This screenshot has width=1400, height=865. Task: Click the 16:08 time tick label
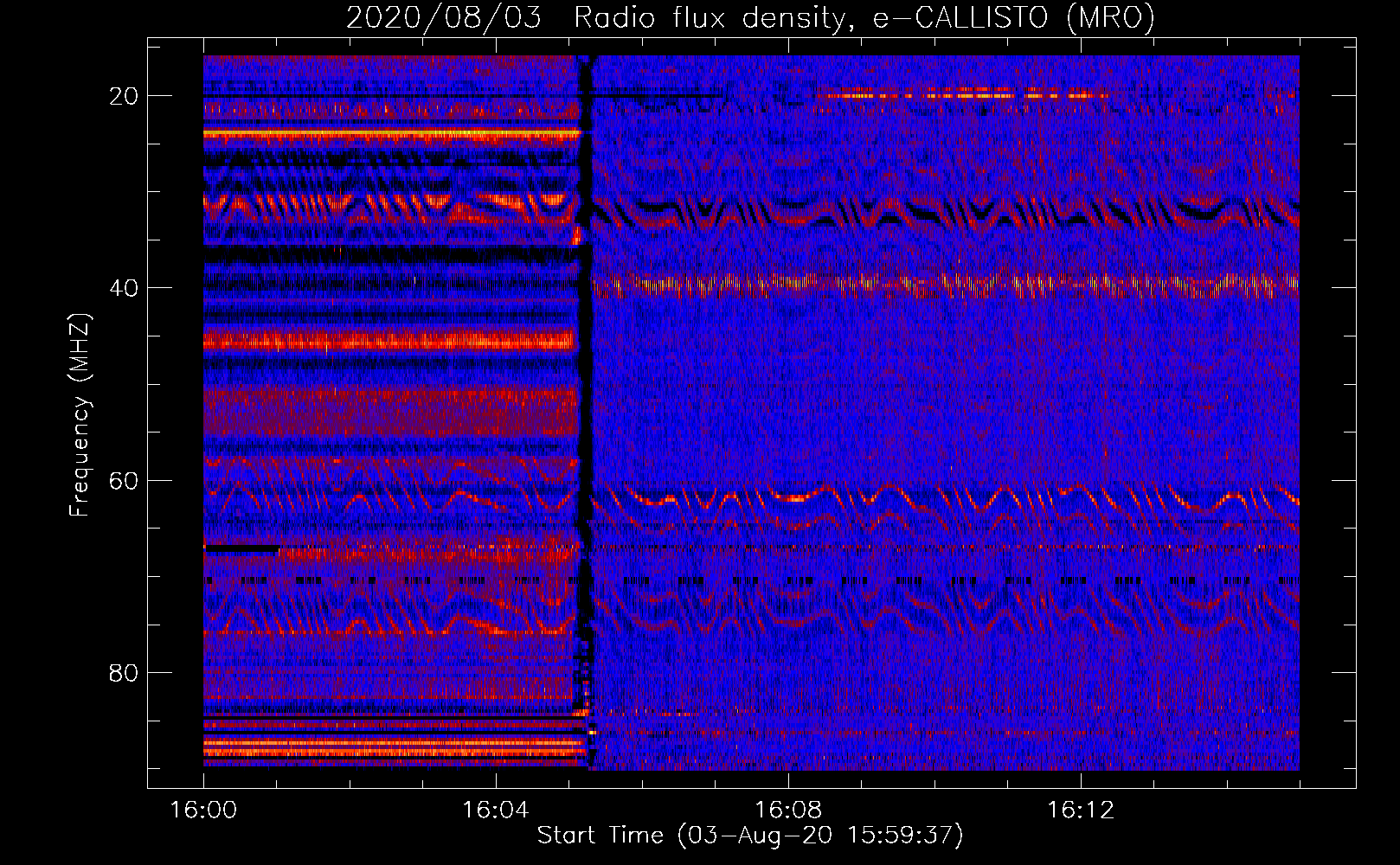tap(788, 811)
